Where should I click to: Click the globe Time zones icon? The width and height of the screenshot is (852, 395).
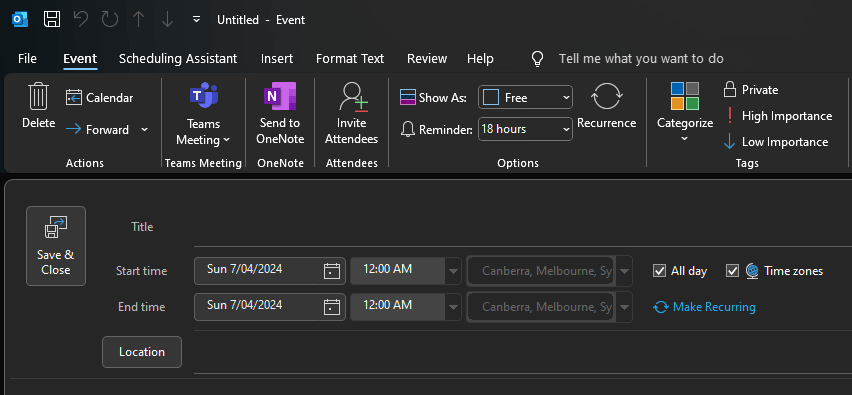752,271
